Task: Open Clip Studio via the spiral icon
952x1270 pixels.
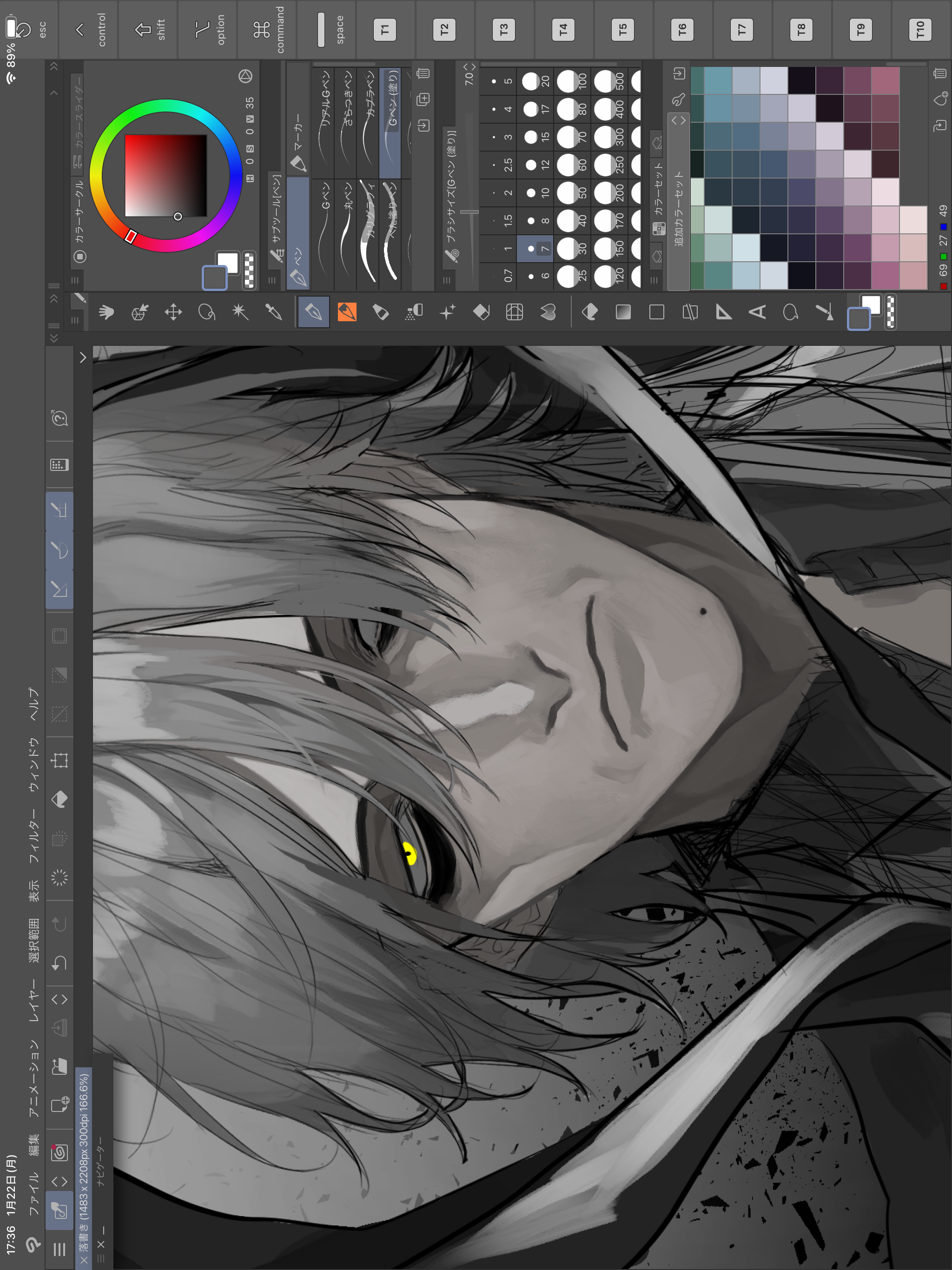Action: pos(59,1152)
